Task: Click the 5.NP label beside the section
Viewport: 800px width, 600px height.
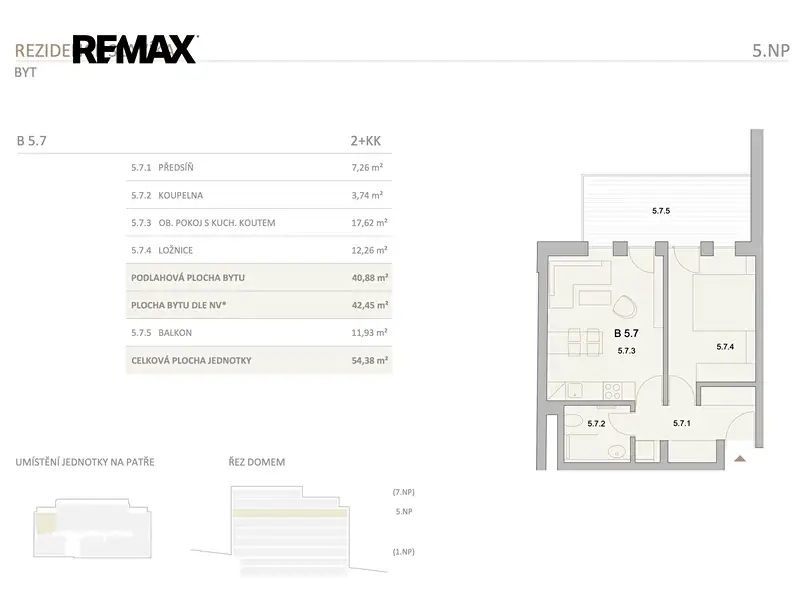Action: click(x=404, y=511)
